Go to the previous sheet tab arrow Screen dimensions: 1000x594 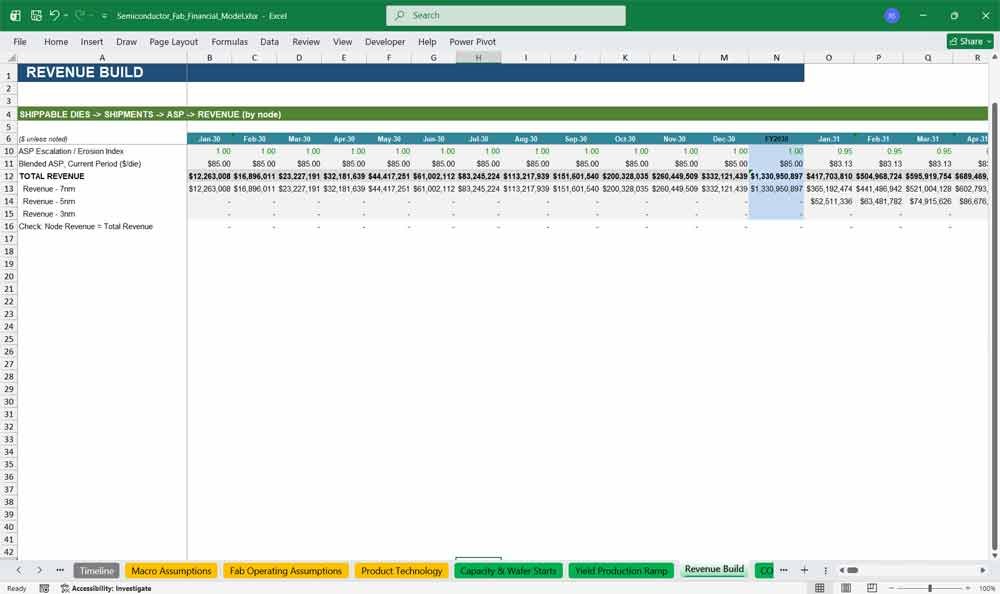19,570
